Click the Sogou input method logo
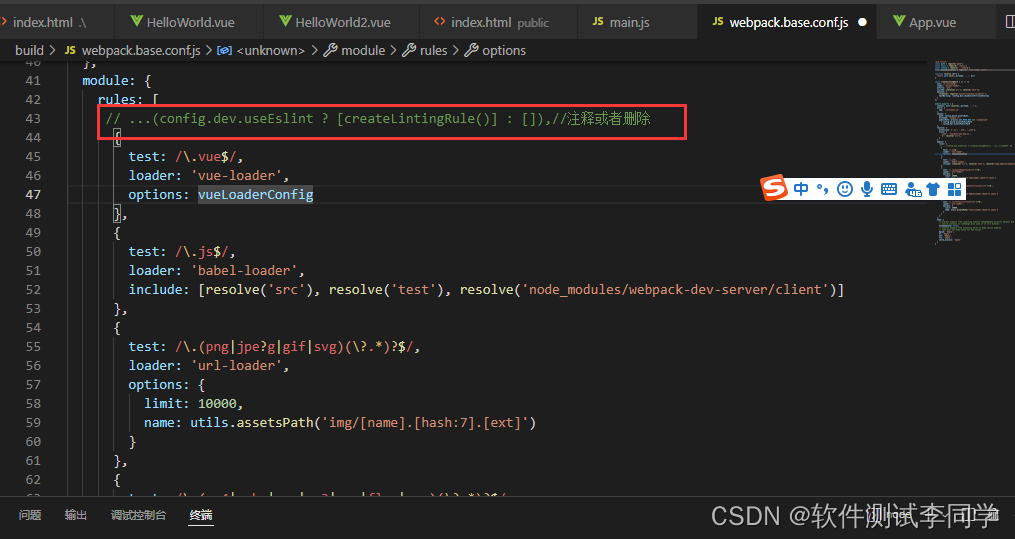1015x539 pixels. [x=774, y=188]
